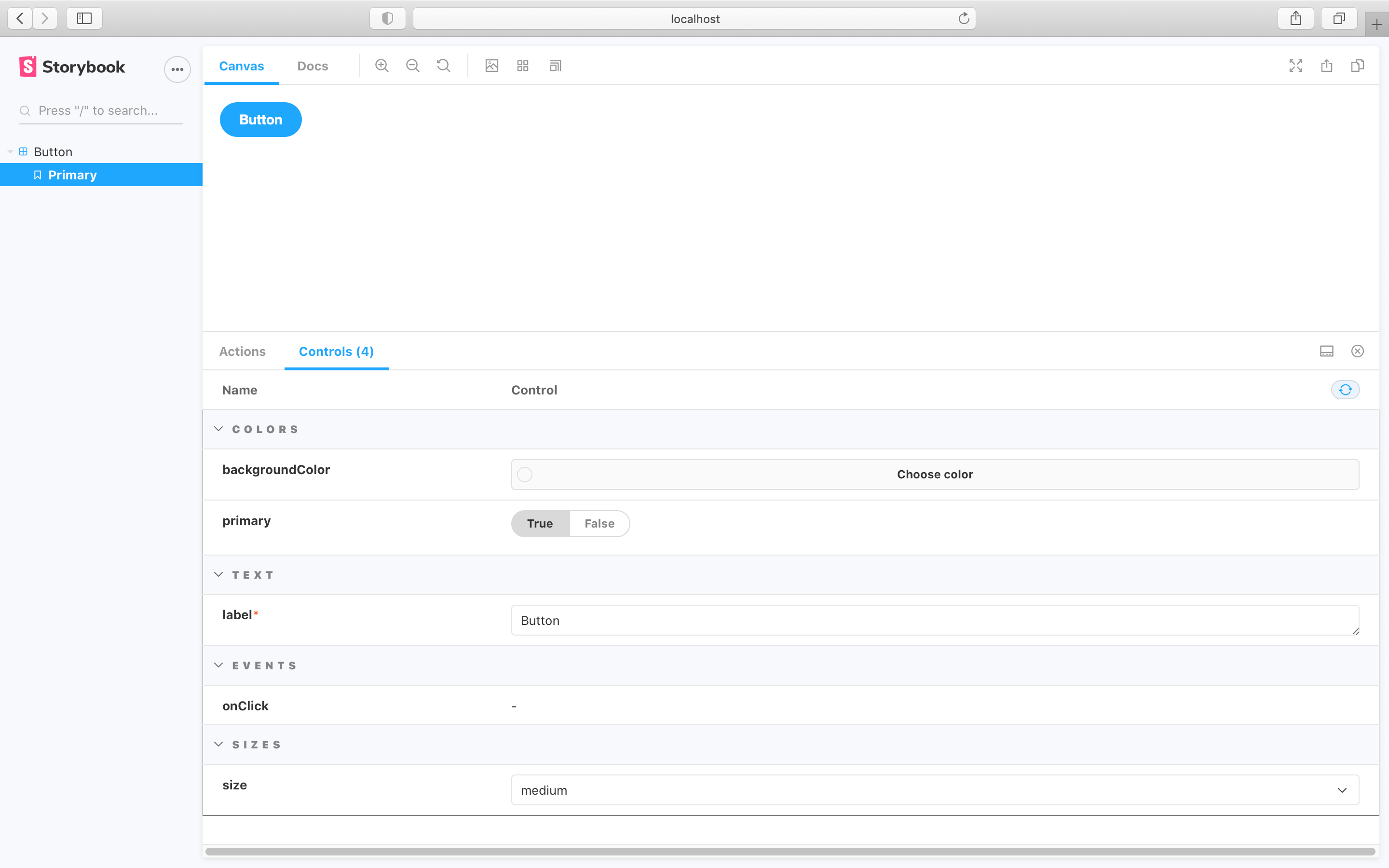Switch to the Actions tab
This screenshot has width=1389, height=868.
click(x=244, y=351)
